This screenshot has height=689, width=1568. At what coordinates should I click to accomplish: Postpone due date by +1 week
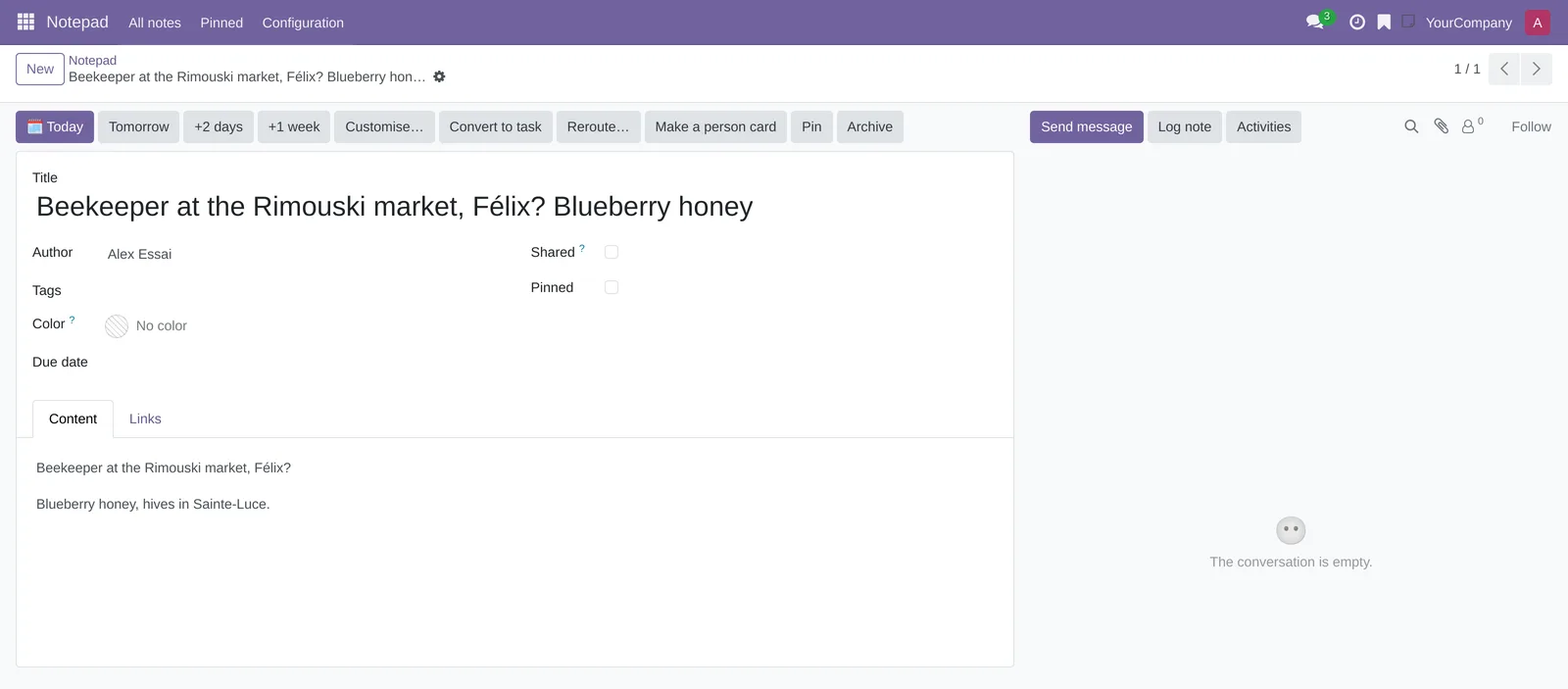pos(294,126)
